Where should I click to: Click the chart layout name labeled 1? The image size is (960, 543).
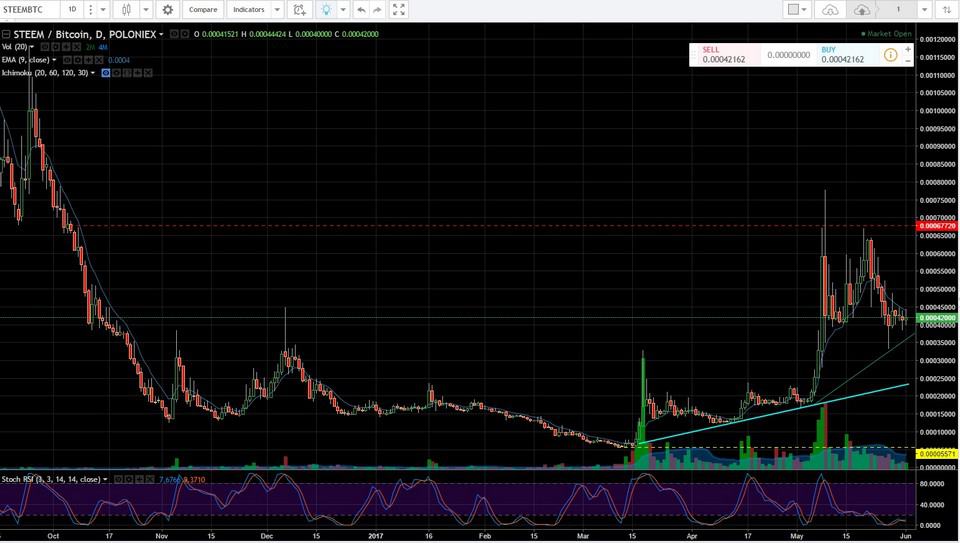pyautogui.click(x=898, y=10)
